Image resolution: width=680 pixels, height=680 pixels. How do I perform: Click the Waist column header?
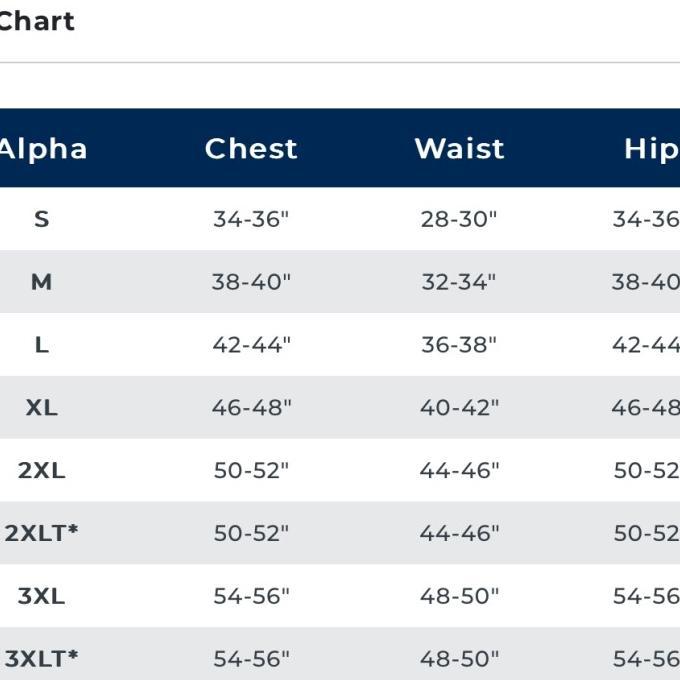459,149
